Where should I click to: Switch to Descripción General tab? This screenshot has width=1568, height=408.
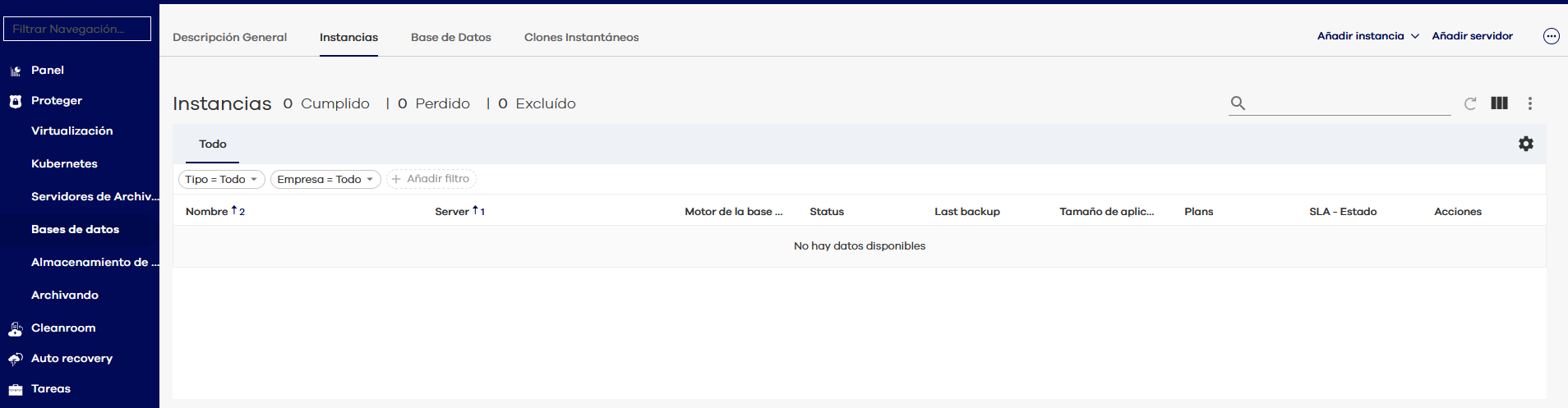[229, 38]
